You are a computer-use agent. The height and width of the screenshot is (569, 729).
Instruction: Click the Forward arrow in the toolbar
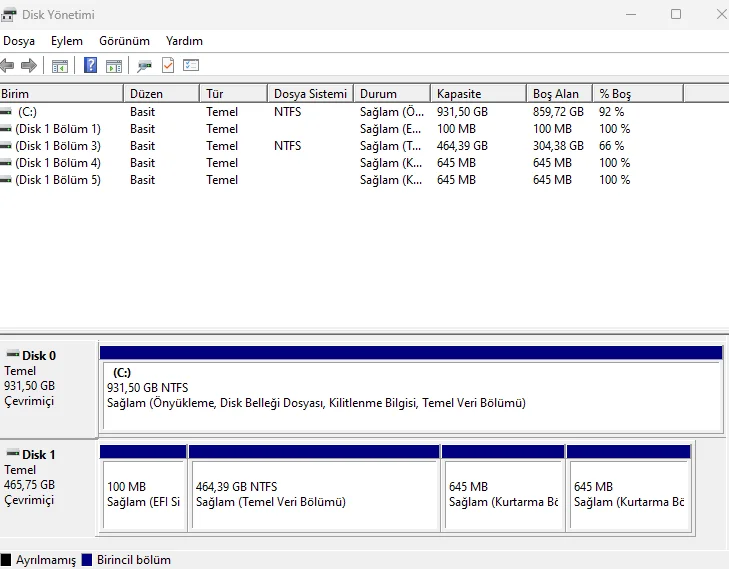(29, 66)
